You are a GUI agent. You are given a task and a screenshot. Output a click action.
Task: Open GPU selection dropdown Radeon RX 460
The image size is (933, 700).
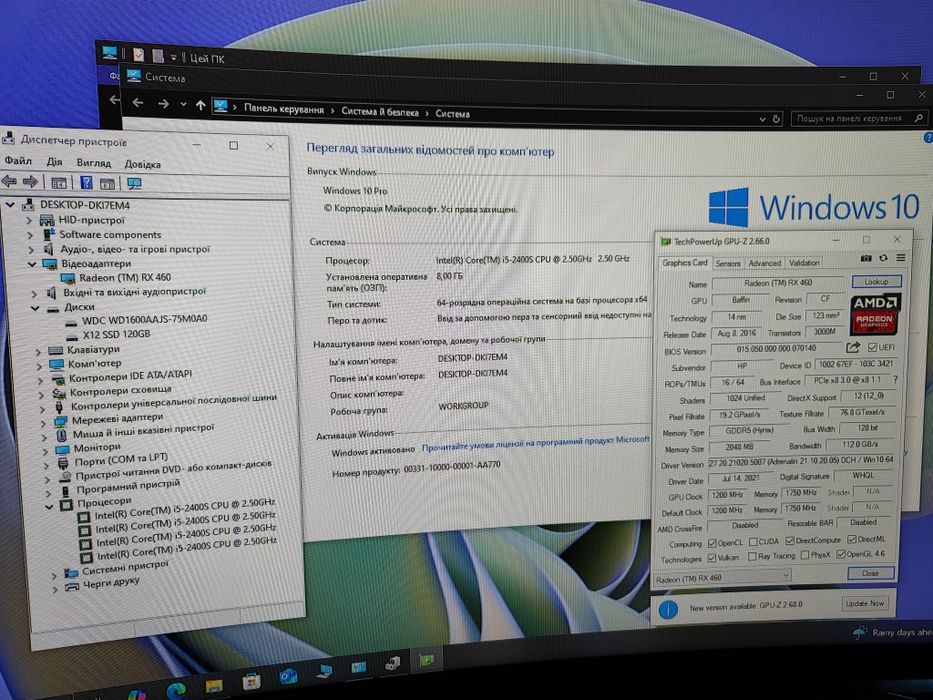click(722, 577)
